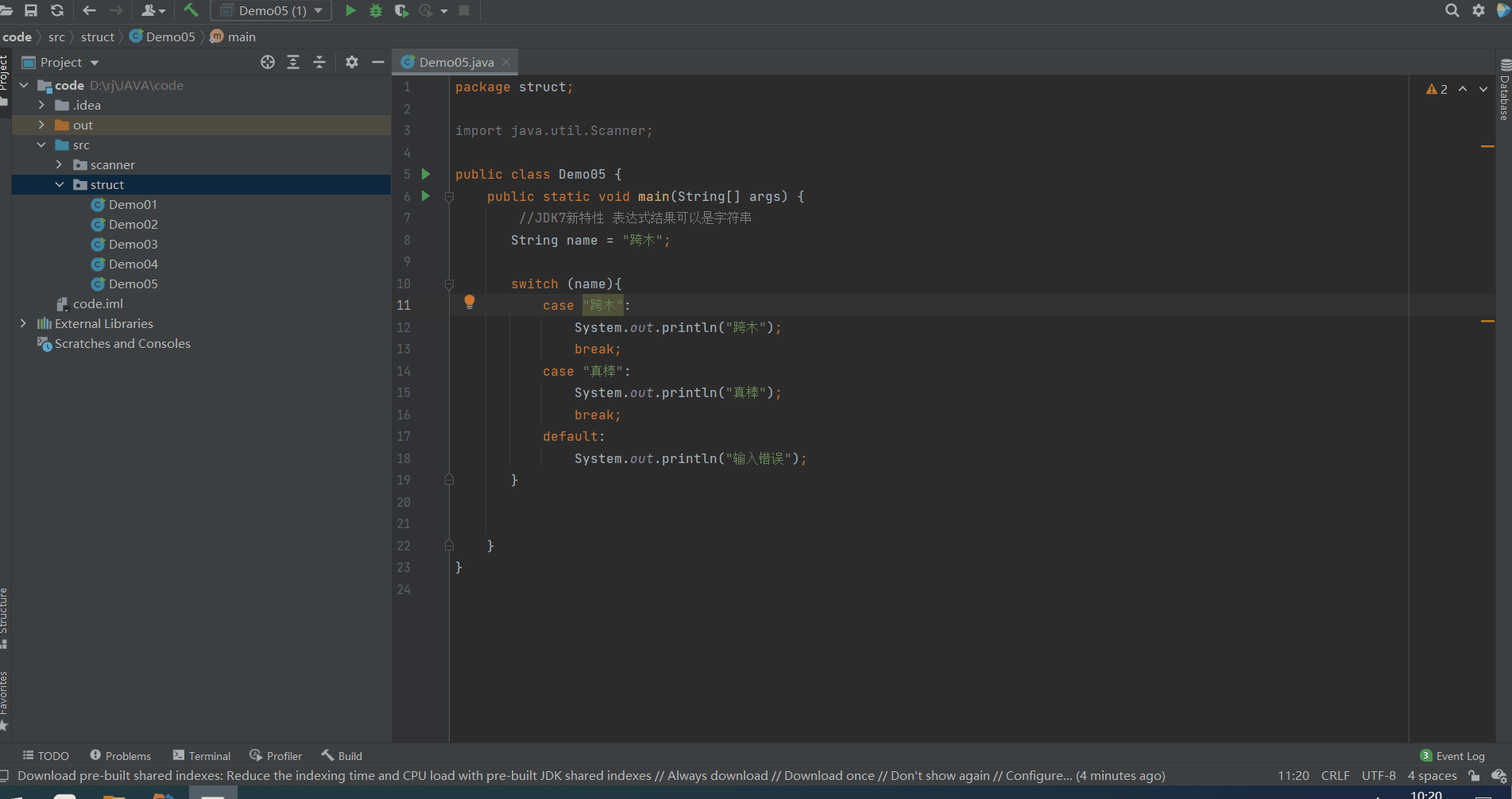Open Demo03 in the project tree
The width and height of the screenshot is (1512, 799).
(133, 244)
